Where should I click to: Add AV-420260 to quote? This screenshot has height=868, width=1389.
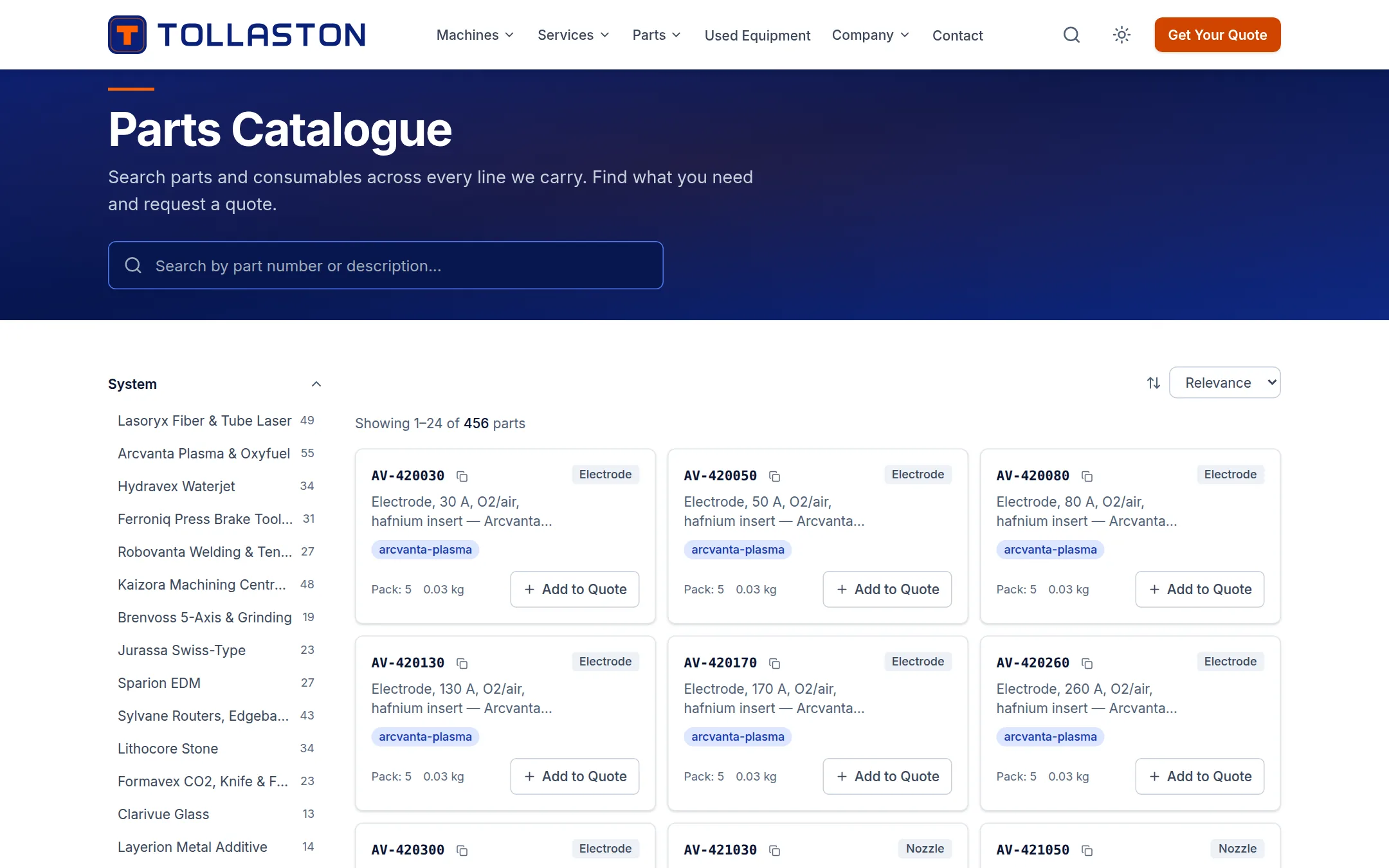point(1200,776)
